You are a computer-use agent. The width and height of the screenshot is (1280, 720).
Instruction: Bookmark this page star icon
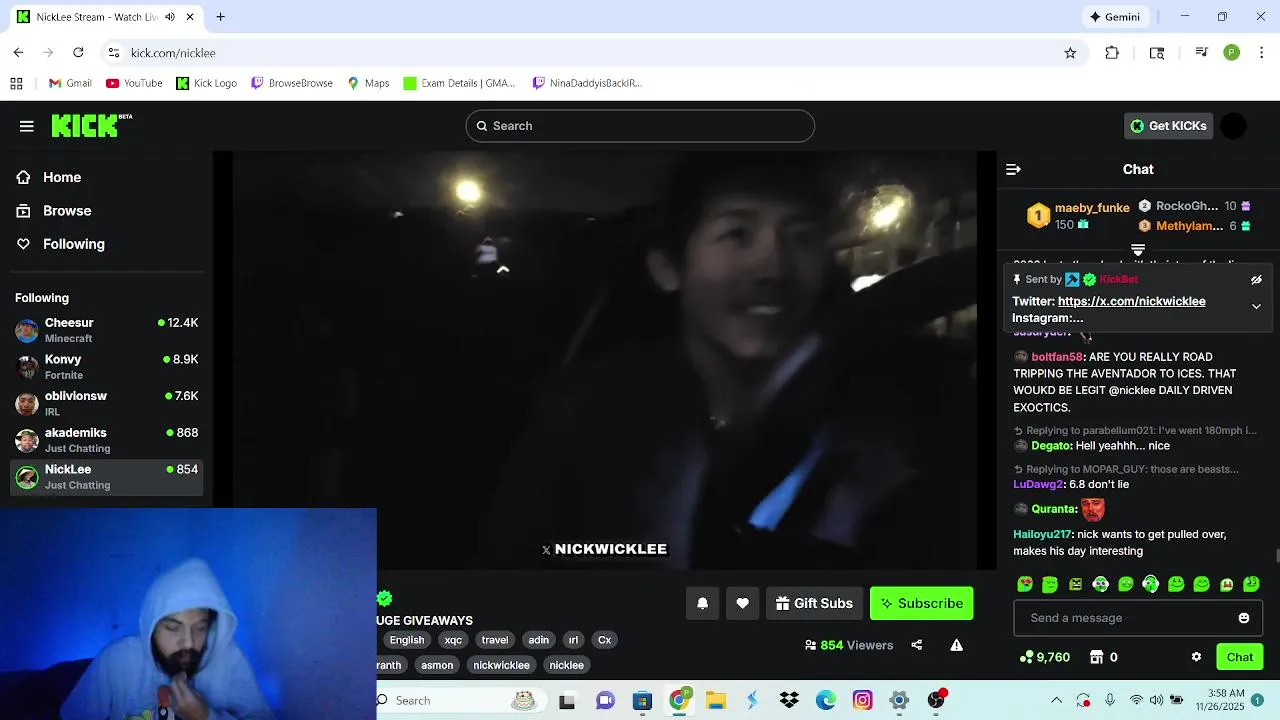coord(1070,53)
